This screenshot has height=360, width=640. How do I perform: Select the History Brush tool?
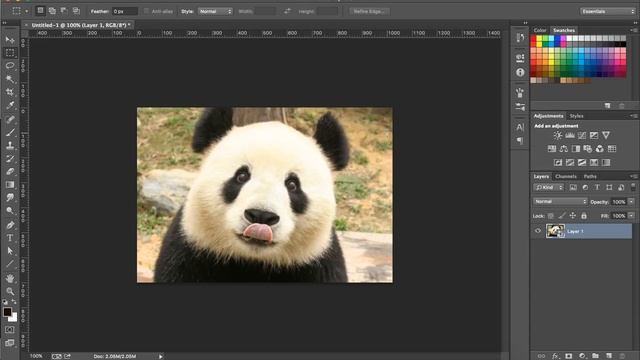10,158
